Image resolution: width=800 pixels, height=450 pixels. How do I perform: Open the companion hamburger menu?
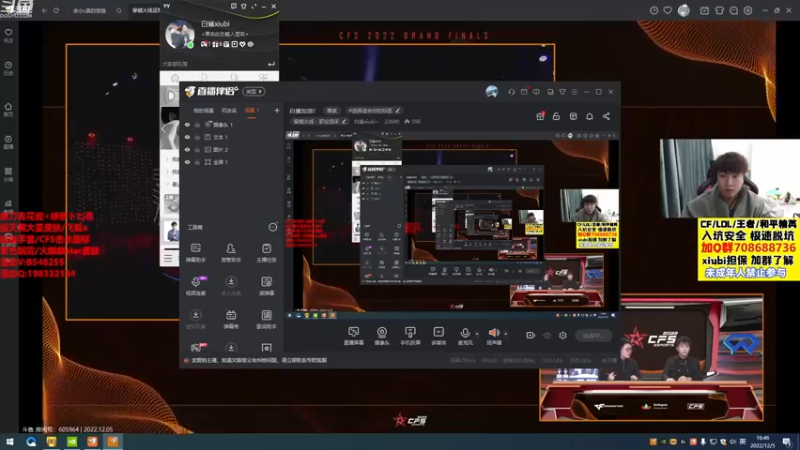574,92
